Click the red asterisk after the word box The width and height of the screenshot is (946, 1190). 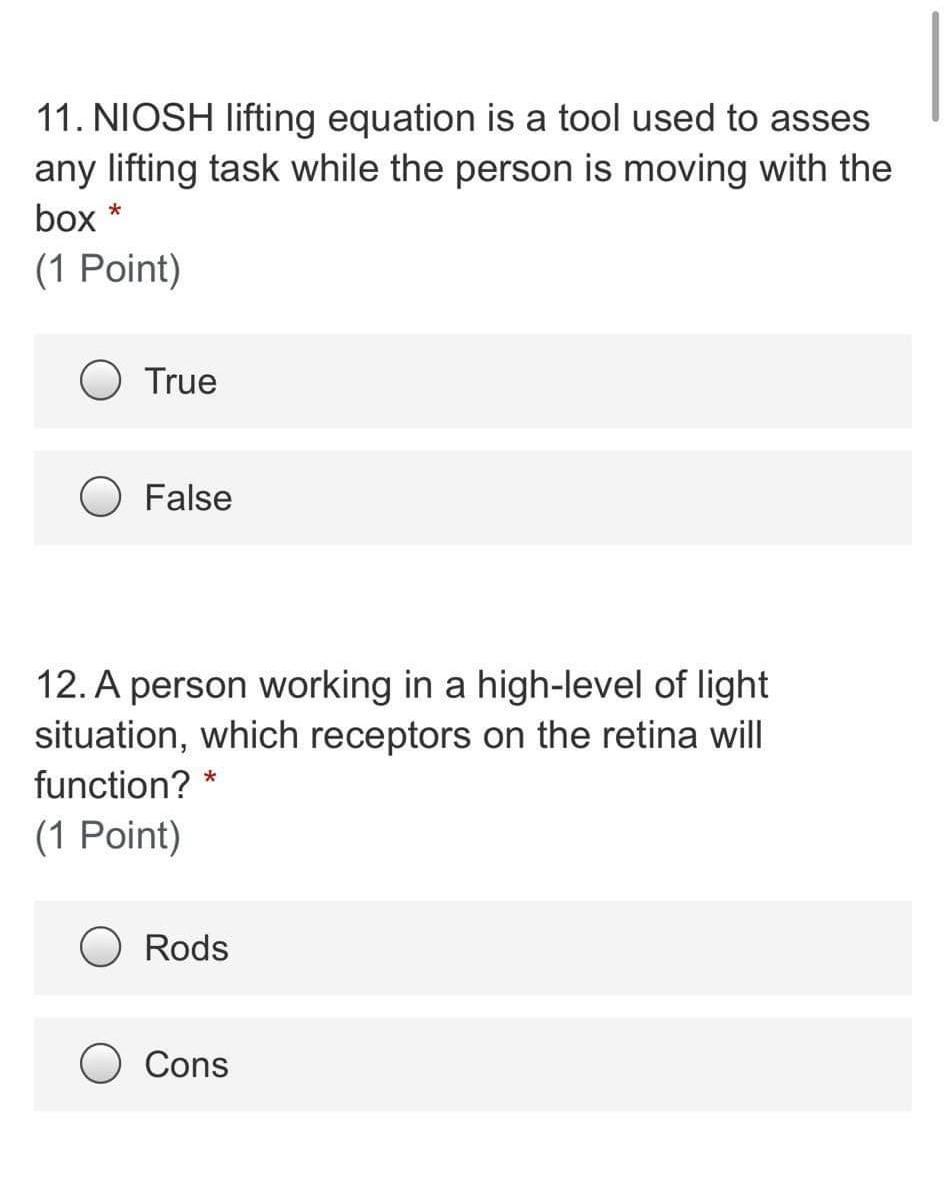(x=113, y=210)
